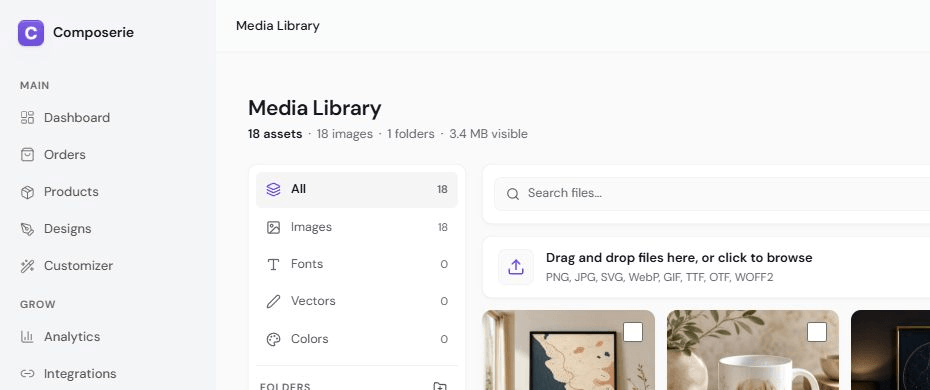Image resolution: width=930 pixels, height=390 pixels.
Task: Click the Composerie purple logo icon
Action: click(31, 33)
